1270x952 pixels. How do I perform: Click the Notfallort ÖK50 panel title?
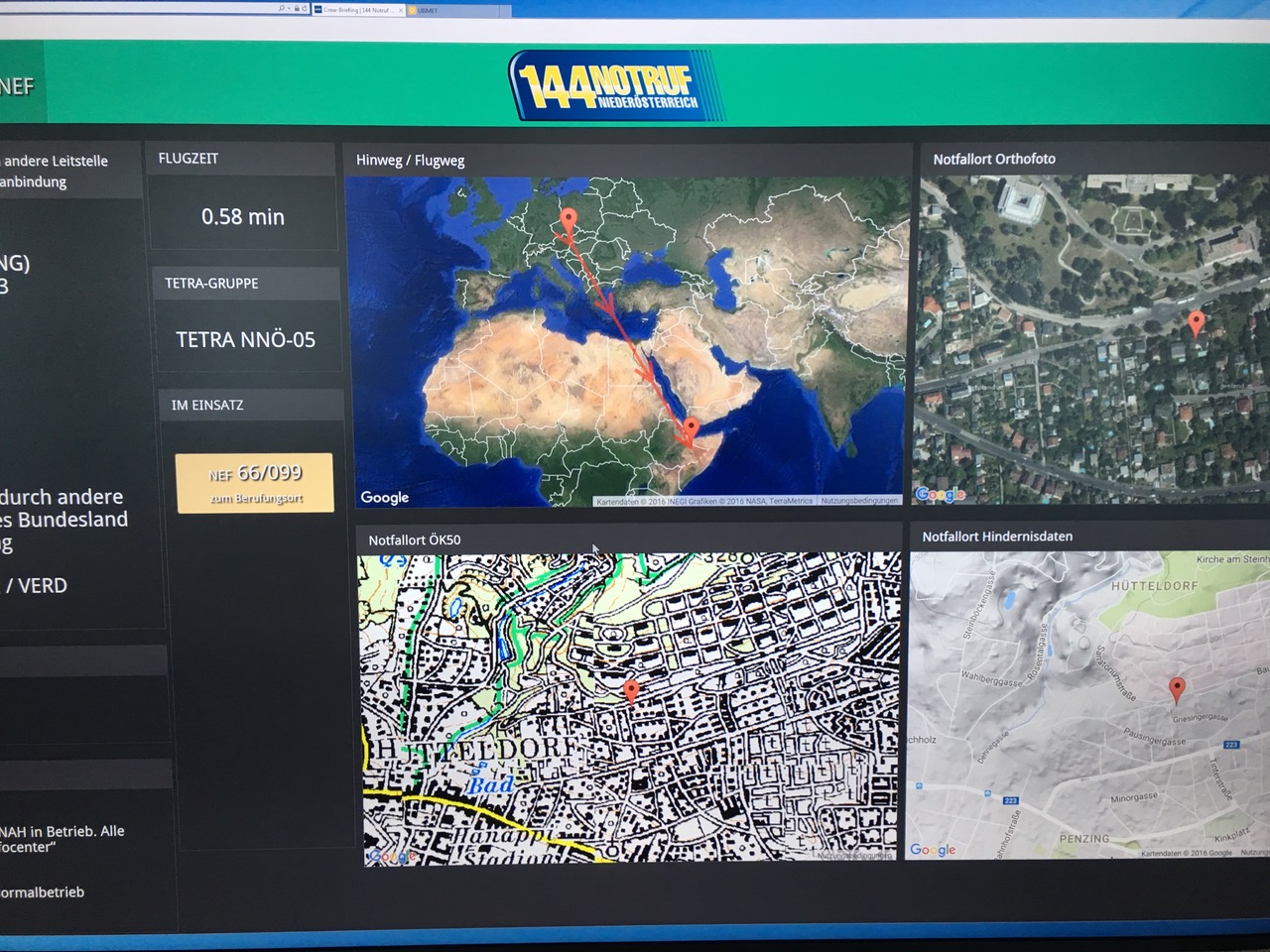coord(415,540)
